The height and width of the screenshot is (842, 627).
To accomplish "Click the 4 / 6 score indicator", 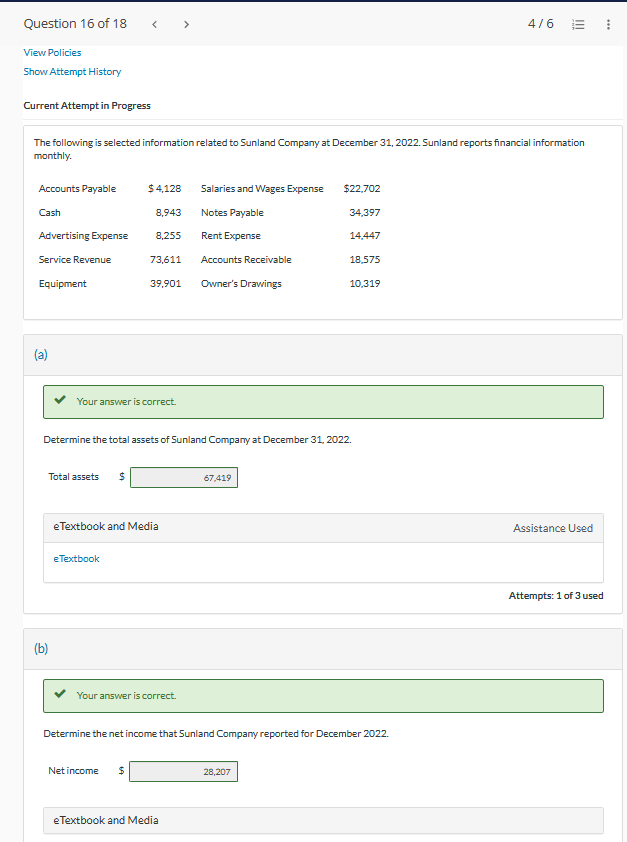I will [x=541, y=23].
